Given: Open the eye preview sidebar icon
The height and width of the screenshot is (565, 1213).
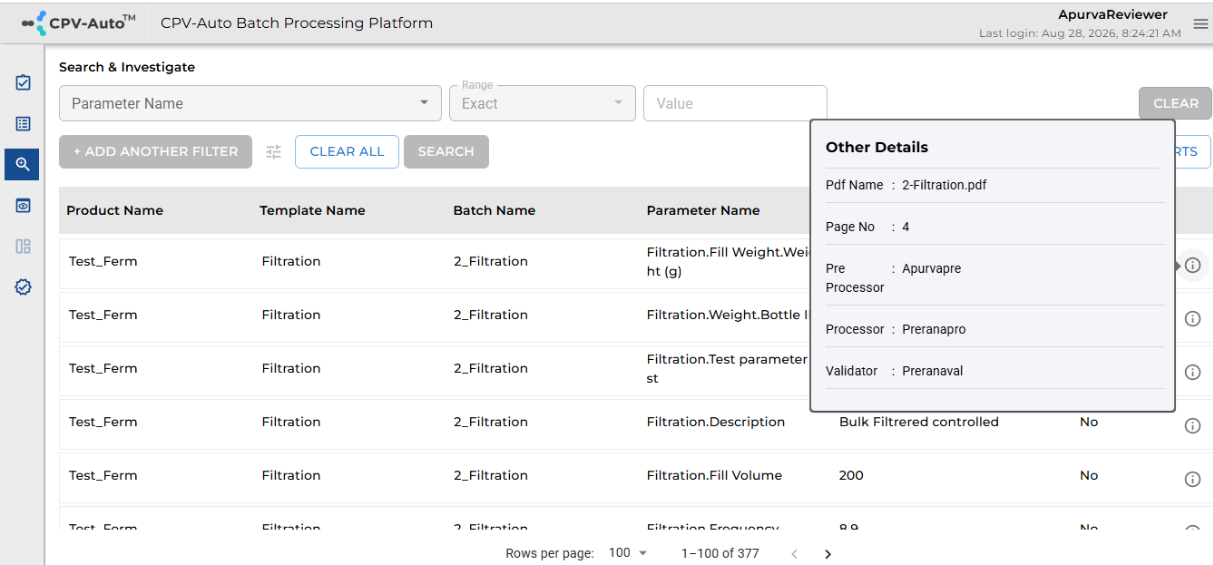Looking at the screenshot, I should coord(22,205).
